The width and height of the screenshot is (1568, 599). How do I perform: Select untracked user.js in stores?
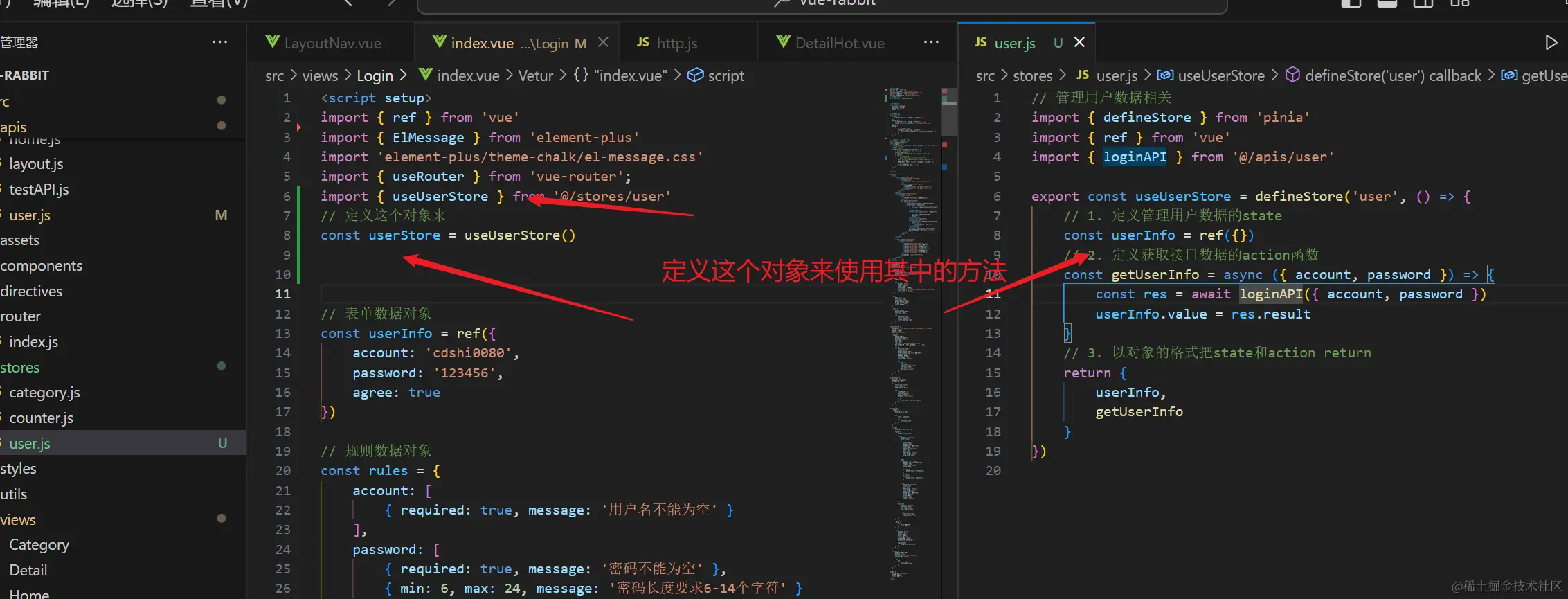[123, 443]
